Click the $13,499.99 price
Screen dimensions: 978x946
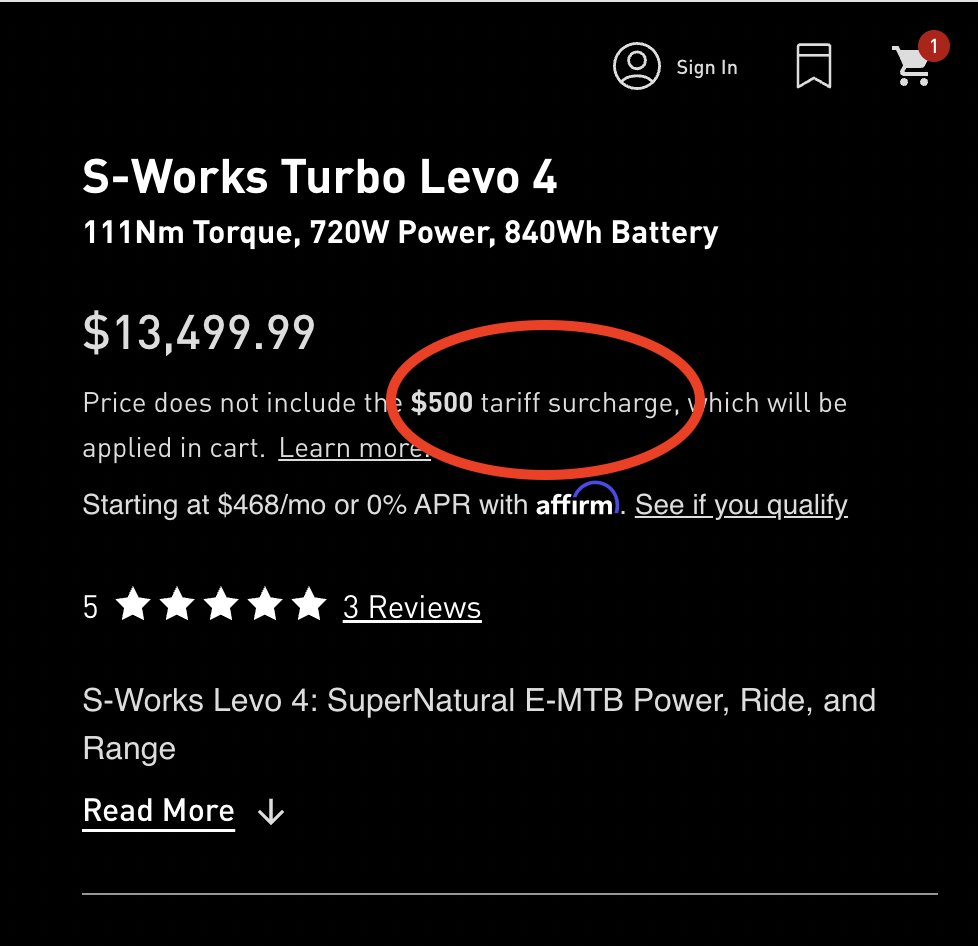coord(198,332)
